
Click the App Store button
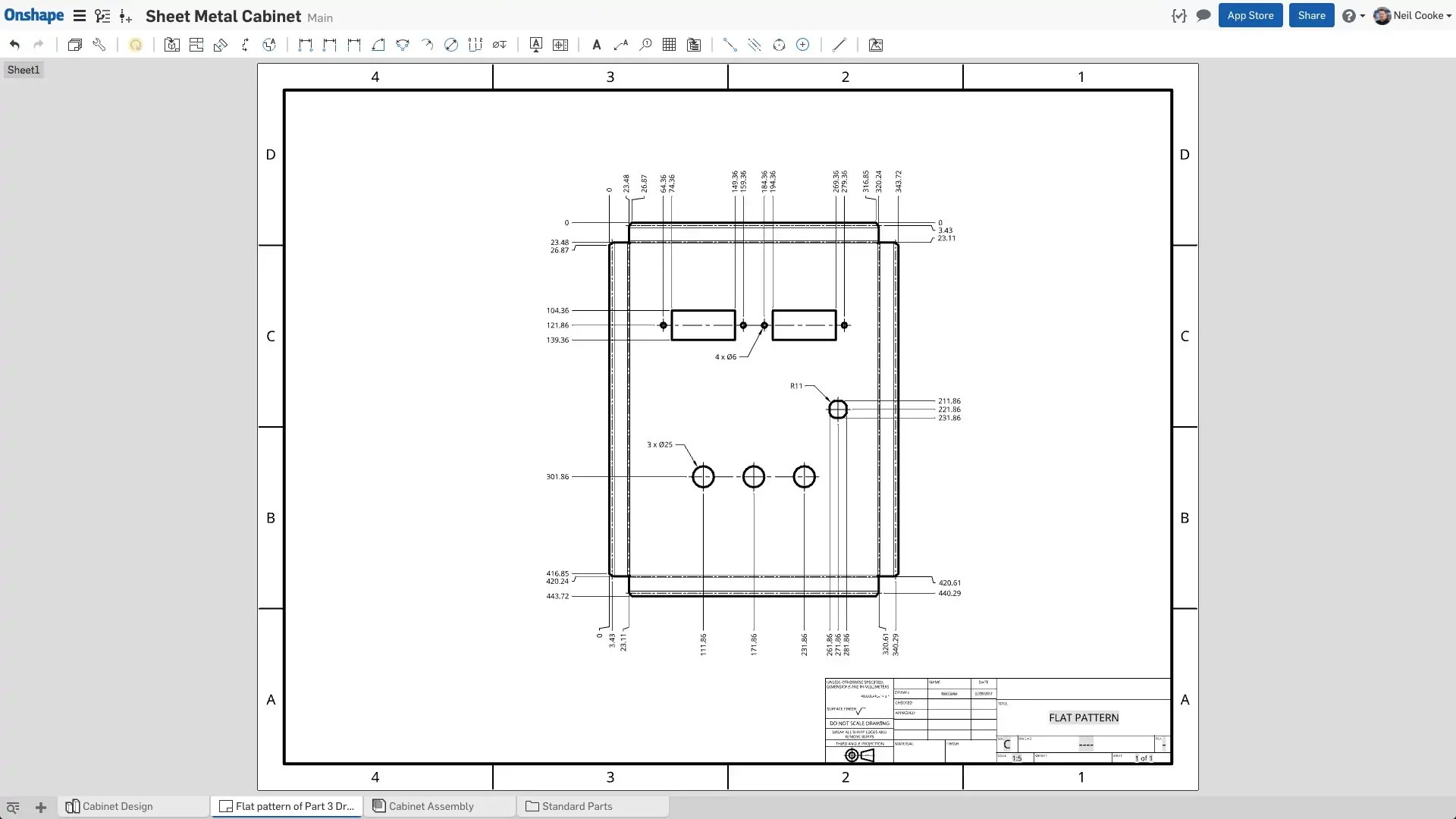(1250, 16)
